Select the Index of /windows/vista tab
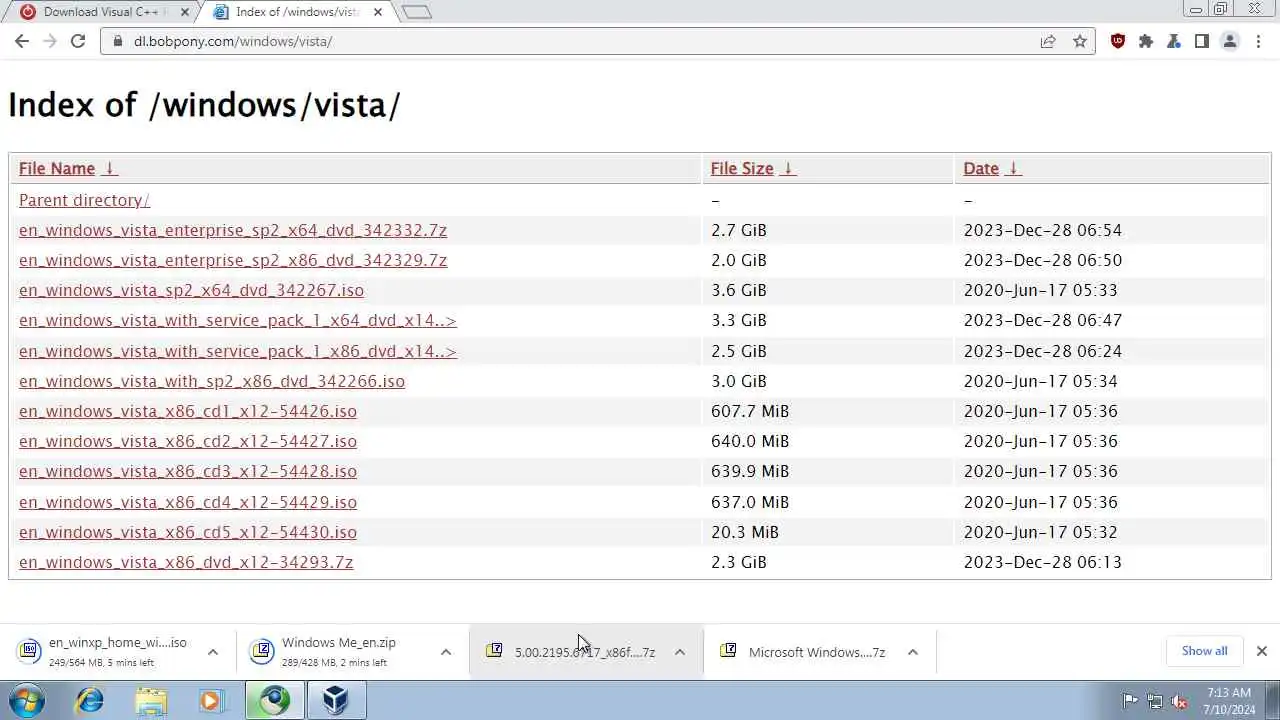Image resolution: width=1280 pixels, height=720 pixels. click(x=296, y=12)
